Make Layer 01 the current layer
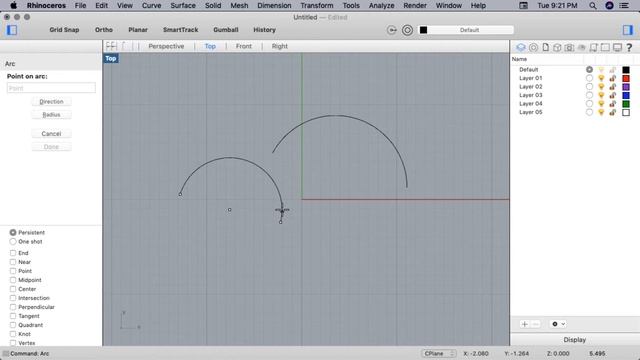 tap(589, 78)
